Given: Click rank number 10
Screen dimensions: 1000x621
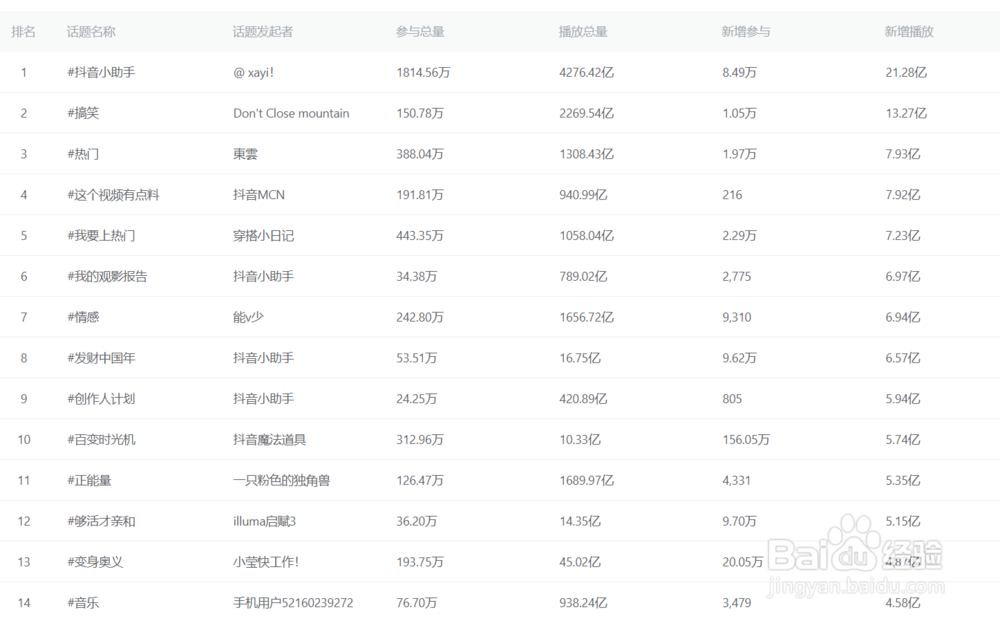Looking at the screenshot, I should tap(24, 440).
